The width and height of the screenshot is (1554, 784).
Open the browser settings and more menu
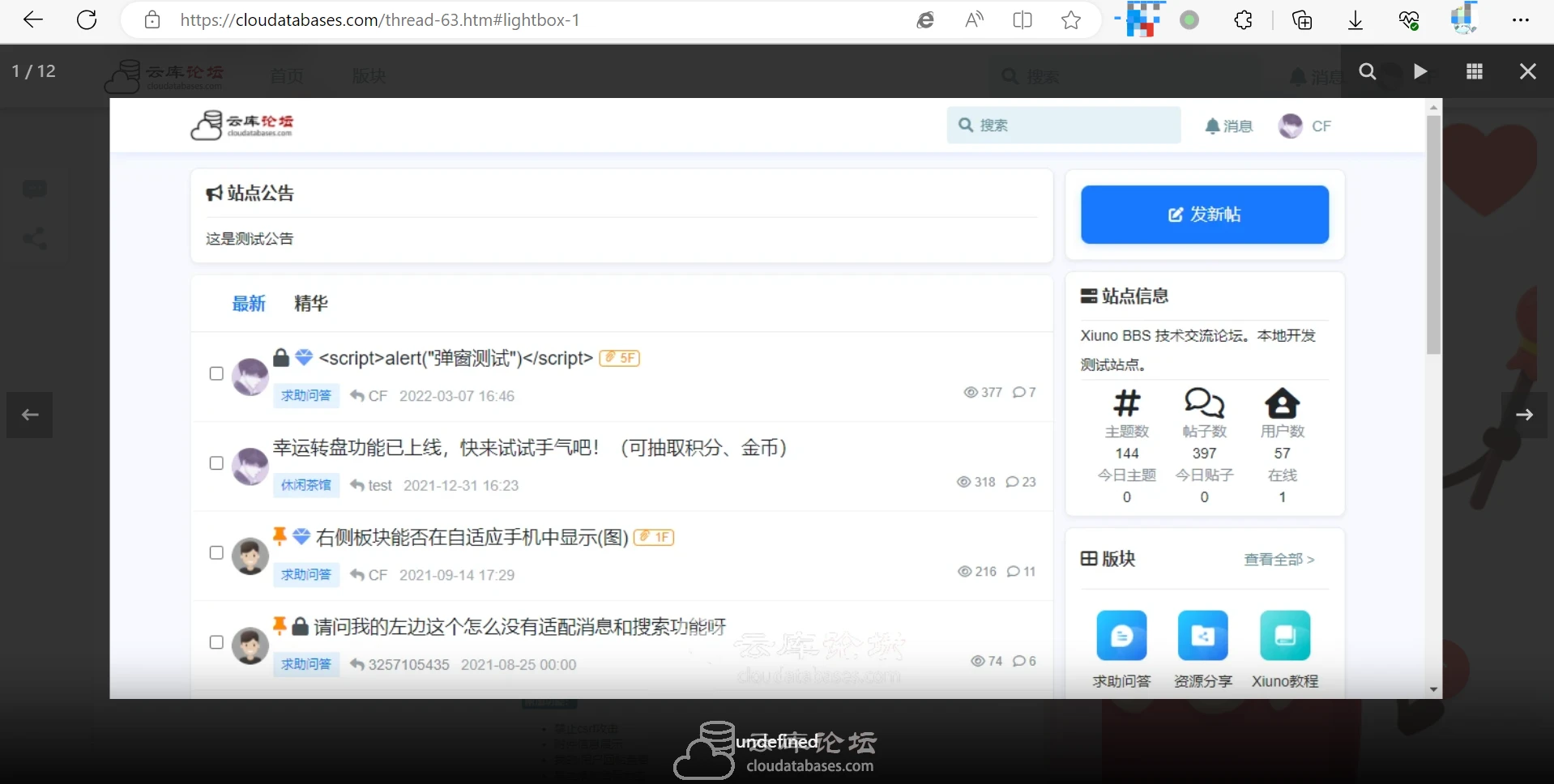pyautogui.click(x=1521, y=20)
